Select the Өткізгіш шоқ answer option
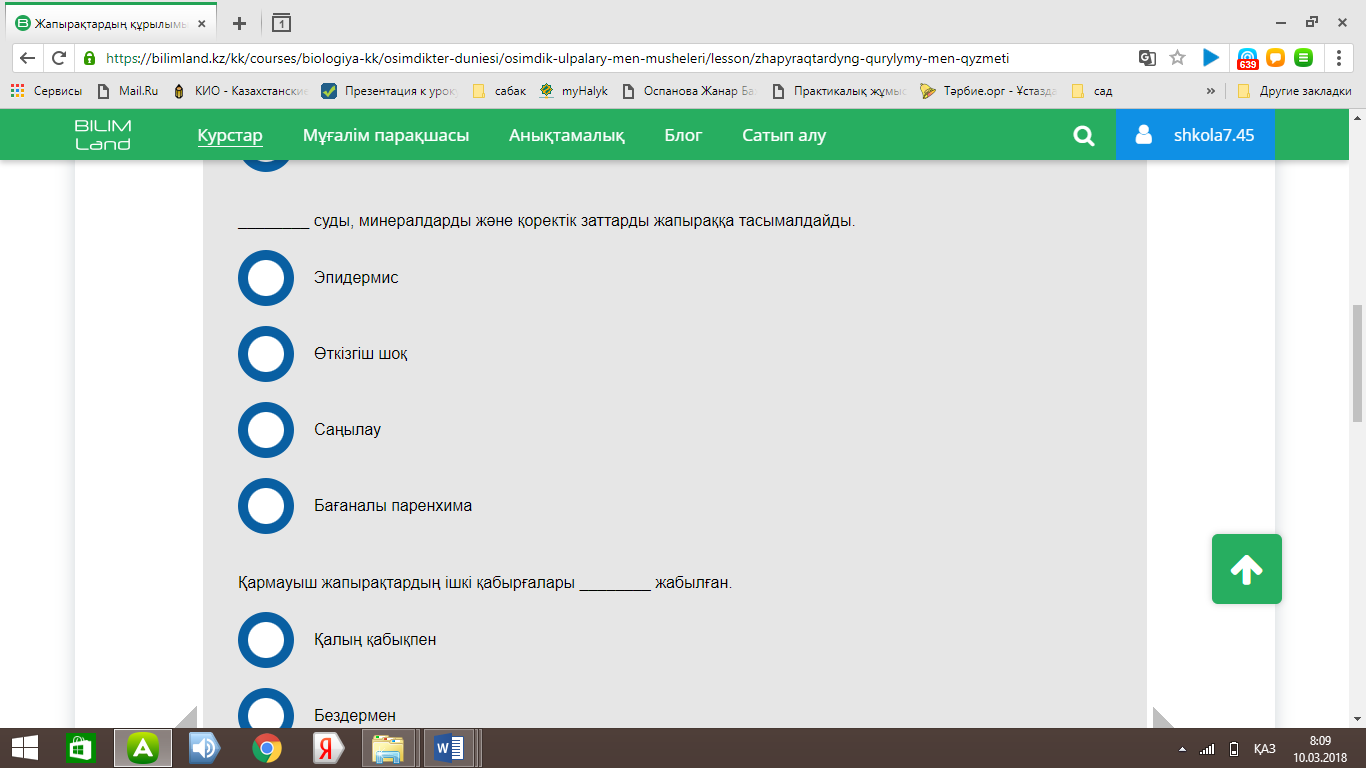Image resolution: width=1366 pixels, height=768 pixels. click(x=266, y=354)
